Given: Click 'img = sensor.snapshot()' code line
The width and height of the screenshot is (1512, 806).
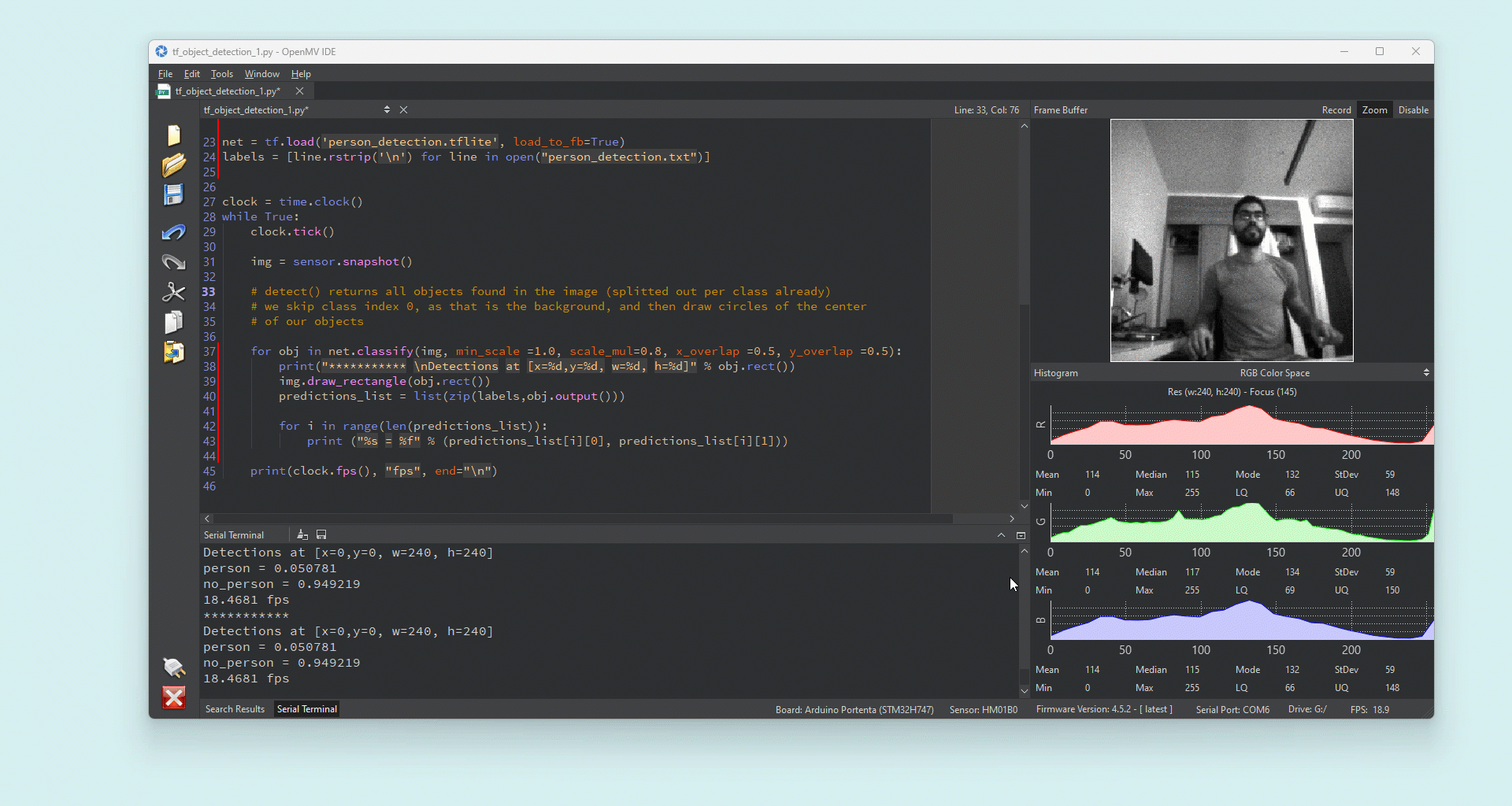Looking at the screenshot, I should (x=332, y=261).
